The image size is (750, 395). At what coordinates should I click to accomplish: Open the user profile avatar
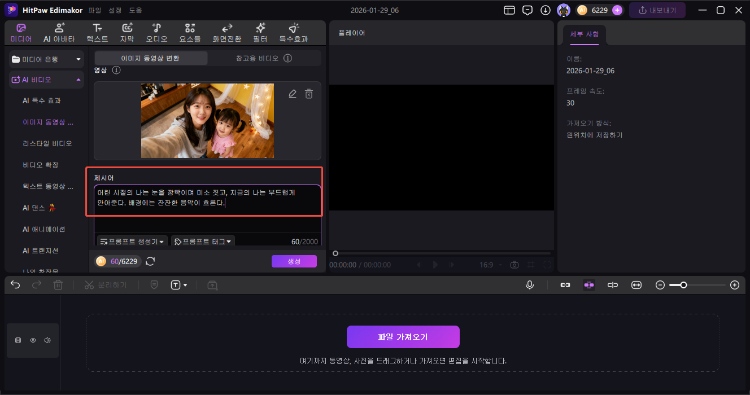coord(563,10)
